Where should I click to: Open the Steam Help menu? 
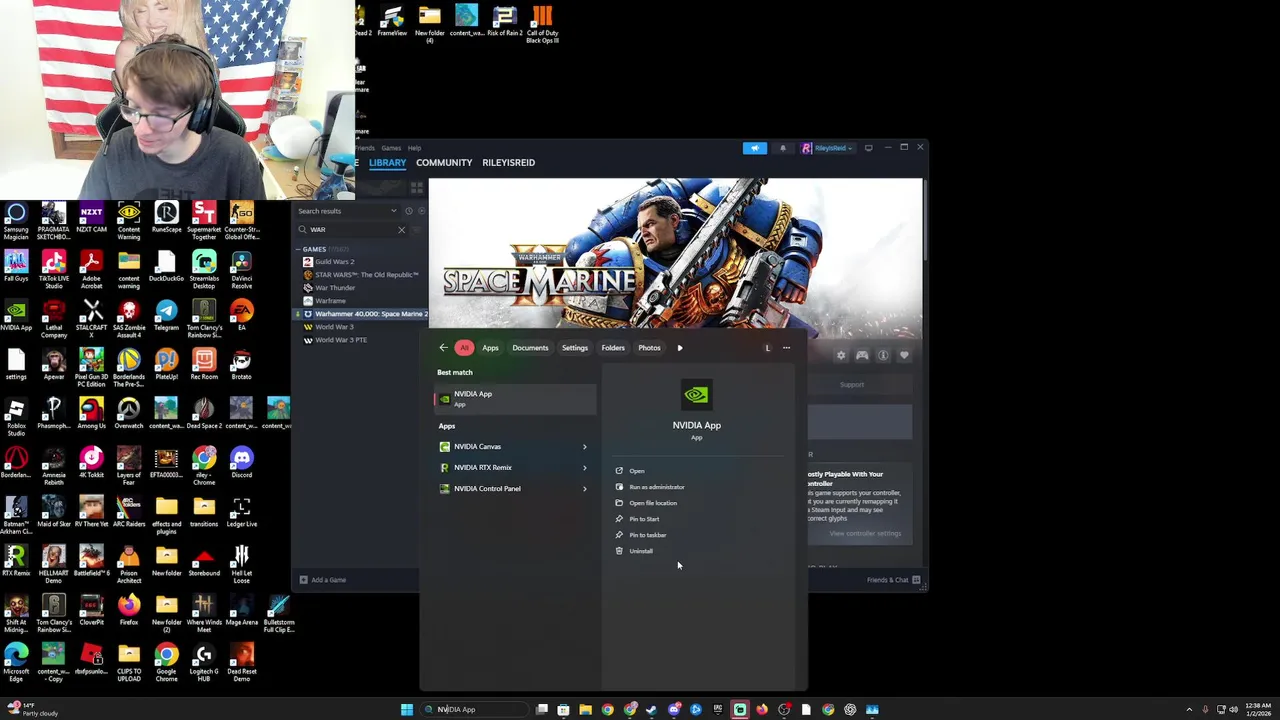pos(414,148)
